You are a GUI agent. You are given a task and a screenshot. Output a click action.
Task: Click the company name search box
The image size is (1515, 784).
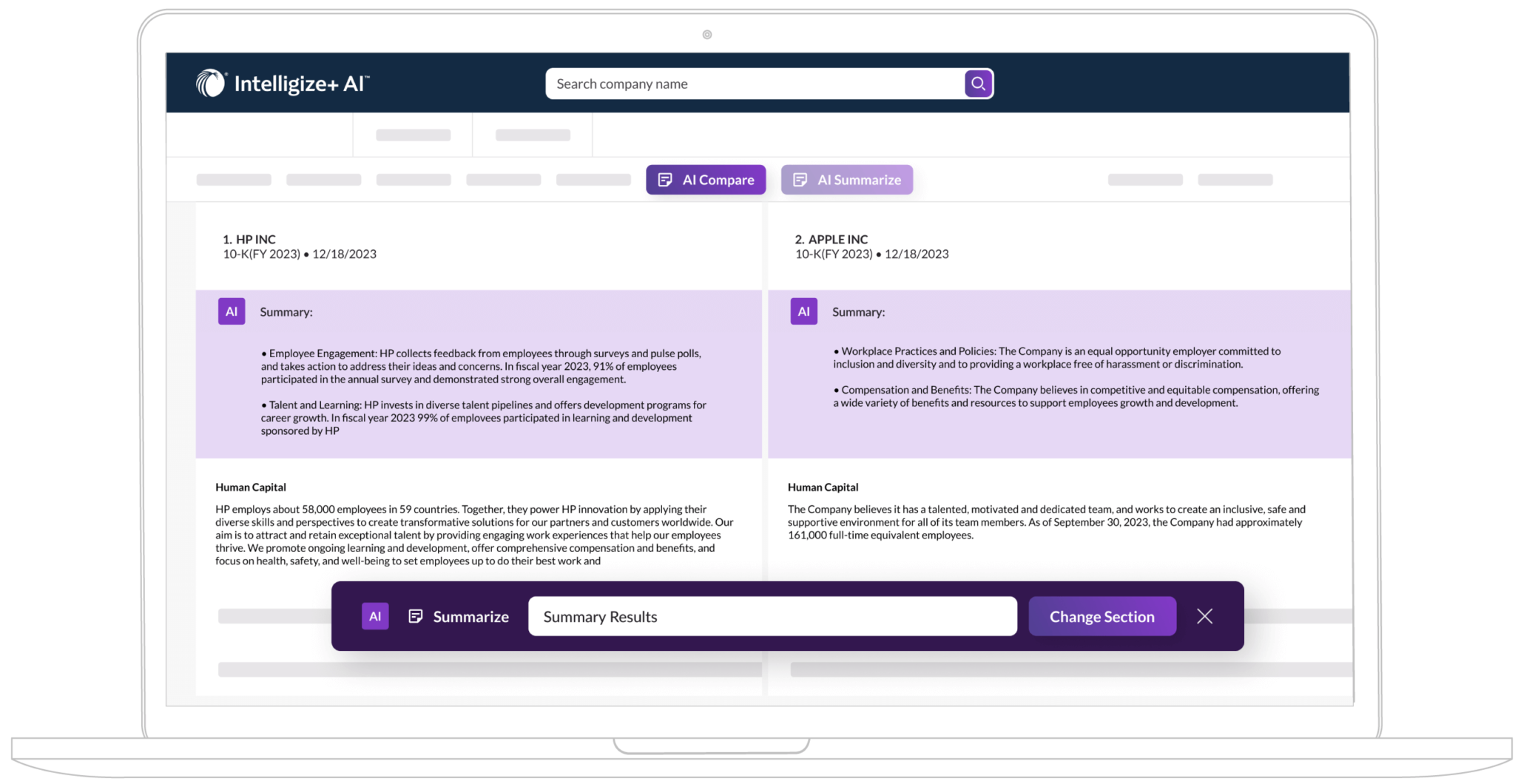[755, 84]
